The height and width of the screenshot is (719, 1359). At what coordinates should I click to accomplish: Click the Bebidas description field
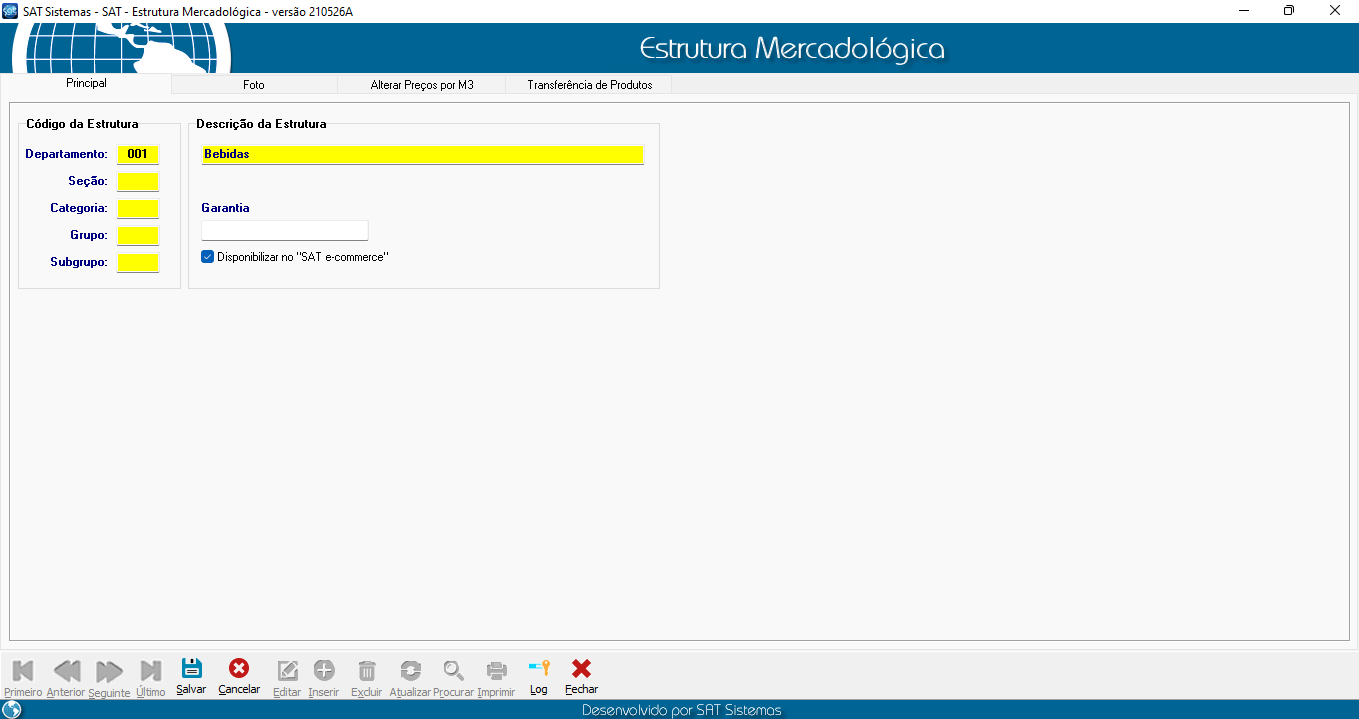point(422,155)
